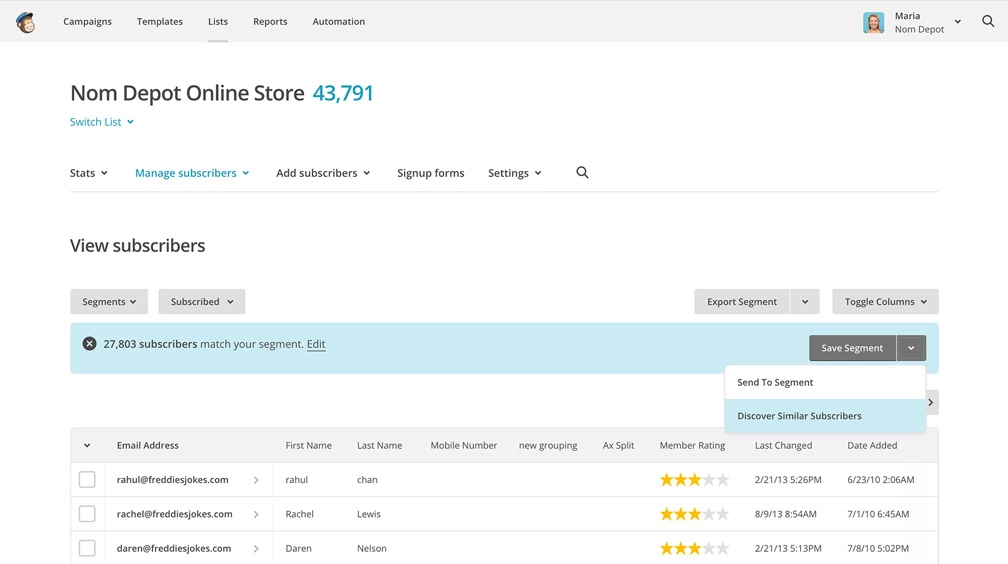
Task: Open Add subscribers menu
Action: pos(323,173)
